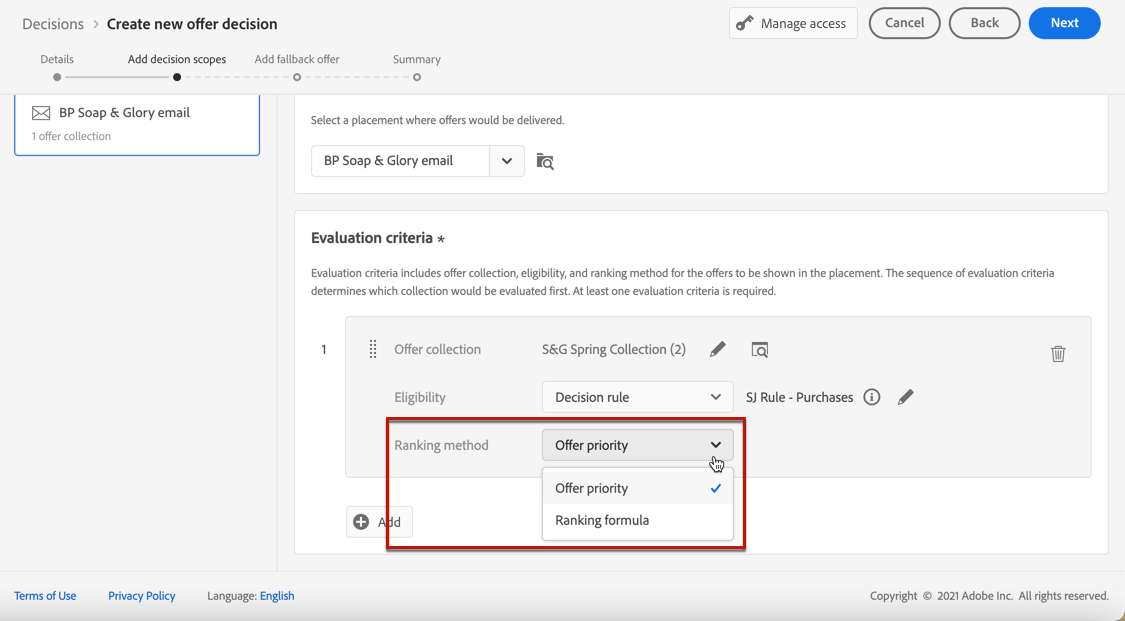Open Manage access
The height and width of the screenshot is (621, 1125).
(792, 23)
